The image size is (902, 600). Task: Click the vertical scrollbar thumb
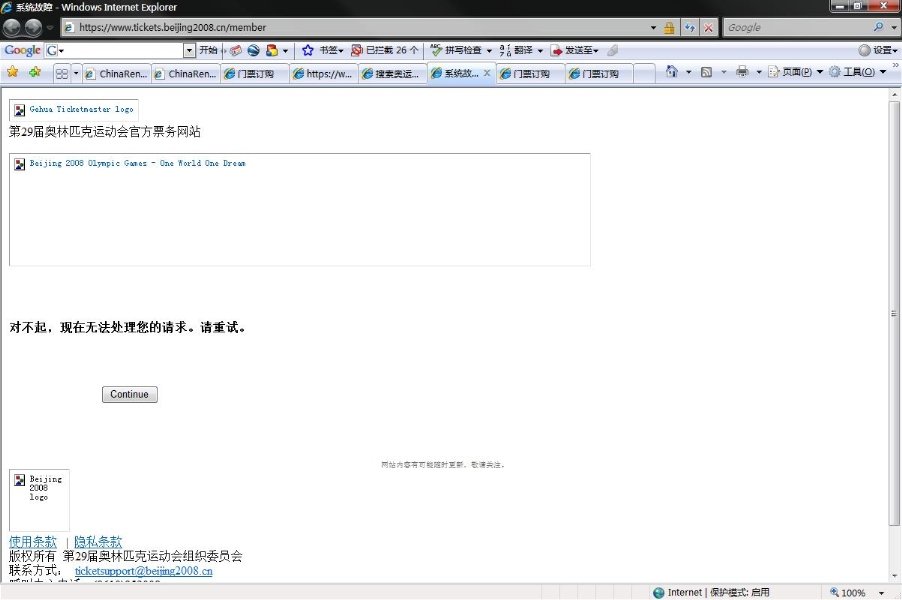[893, 314]
